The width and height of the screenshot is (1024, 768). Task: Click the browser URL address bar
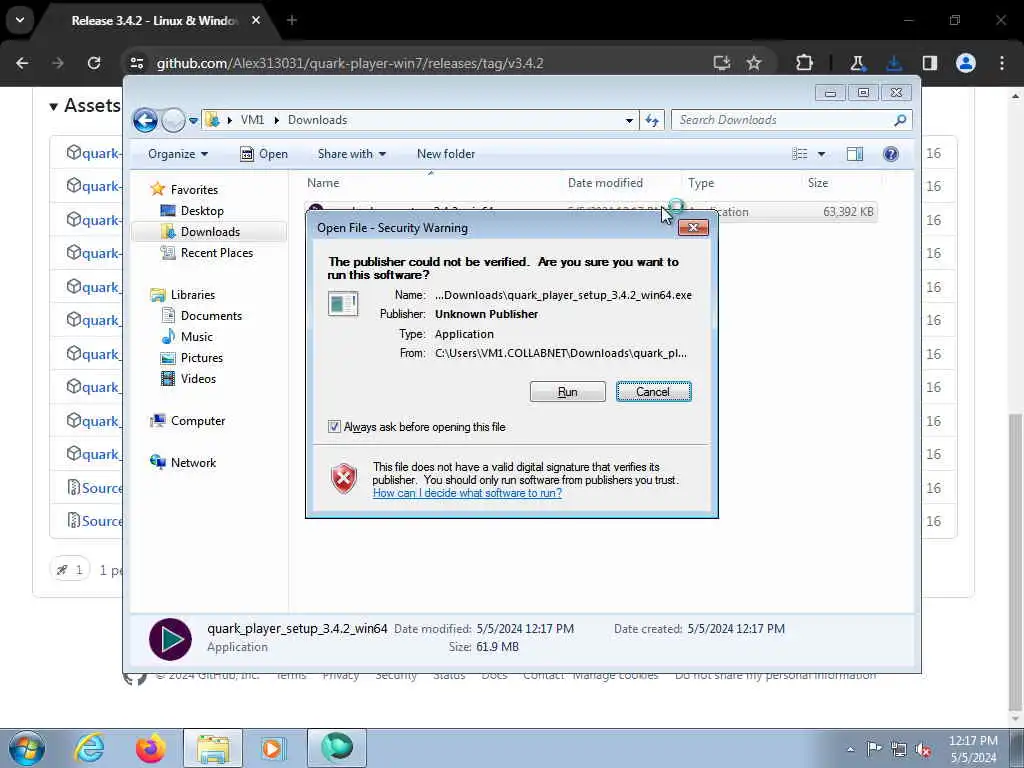pos(418,63)
